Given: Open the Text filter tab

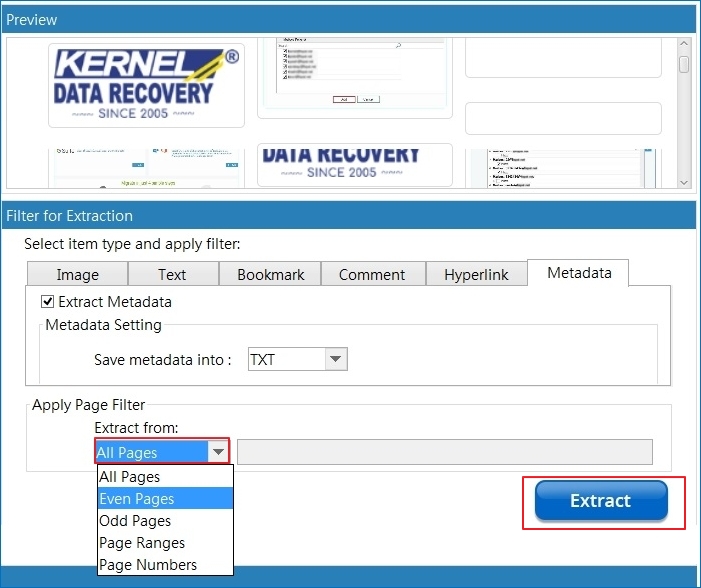Looking at the screenshot, I should point(173,274).
